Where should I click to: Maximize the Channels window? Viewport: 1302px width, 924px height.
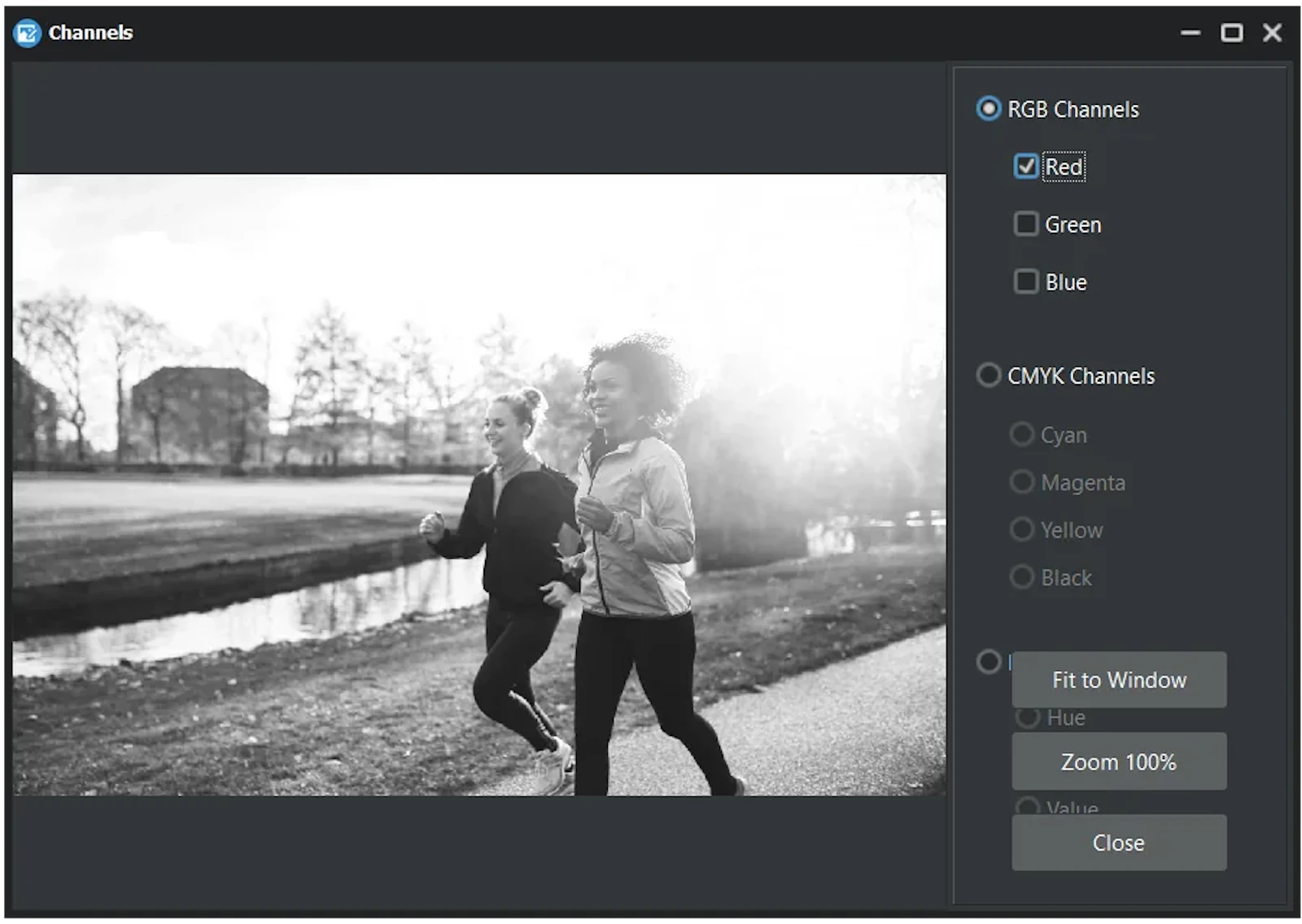1231,33
